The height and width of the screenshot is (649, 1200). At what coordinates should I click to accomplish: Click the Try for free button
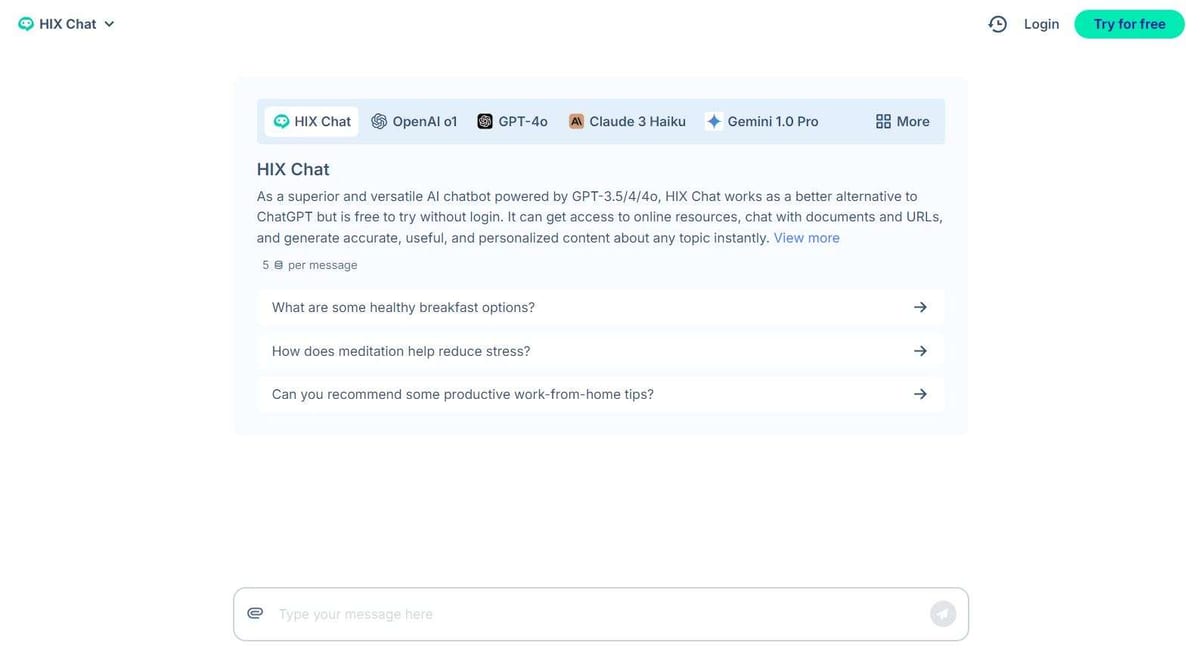click(1129, 24)
